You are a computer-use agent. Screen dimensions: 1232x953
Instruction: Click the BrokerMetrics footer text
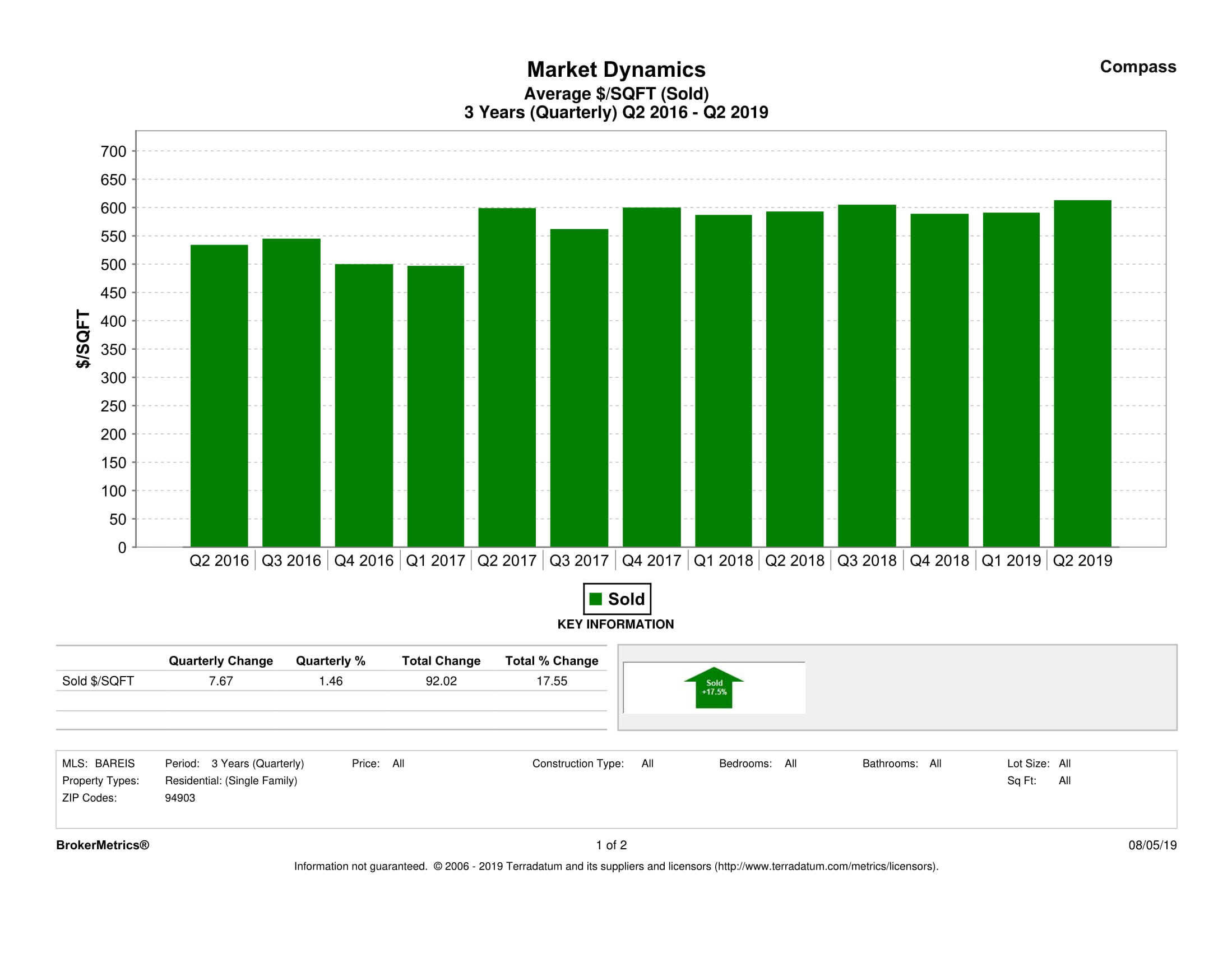click(x=103, y=845)
